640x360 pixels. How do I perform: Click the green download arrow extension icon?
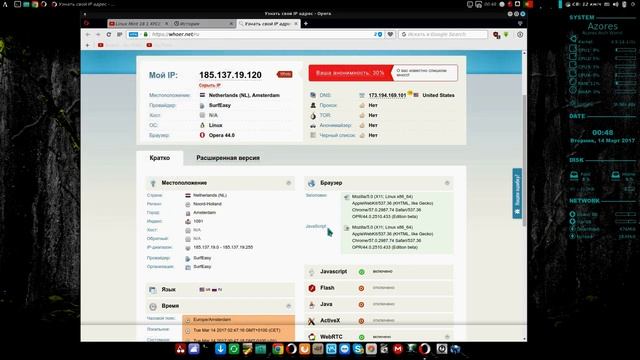coord(506,35)
